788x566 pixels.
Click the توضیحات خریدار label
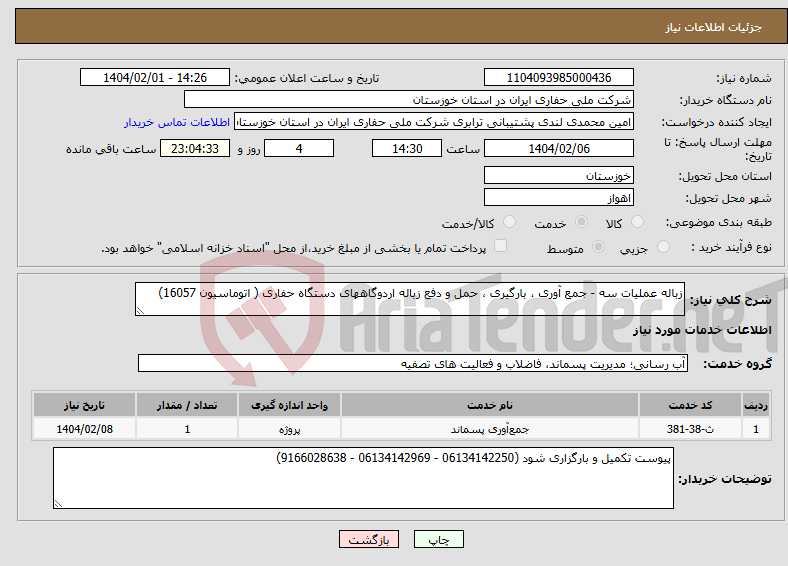(725, 479)
